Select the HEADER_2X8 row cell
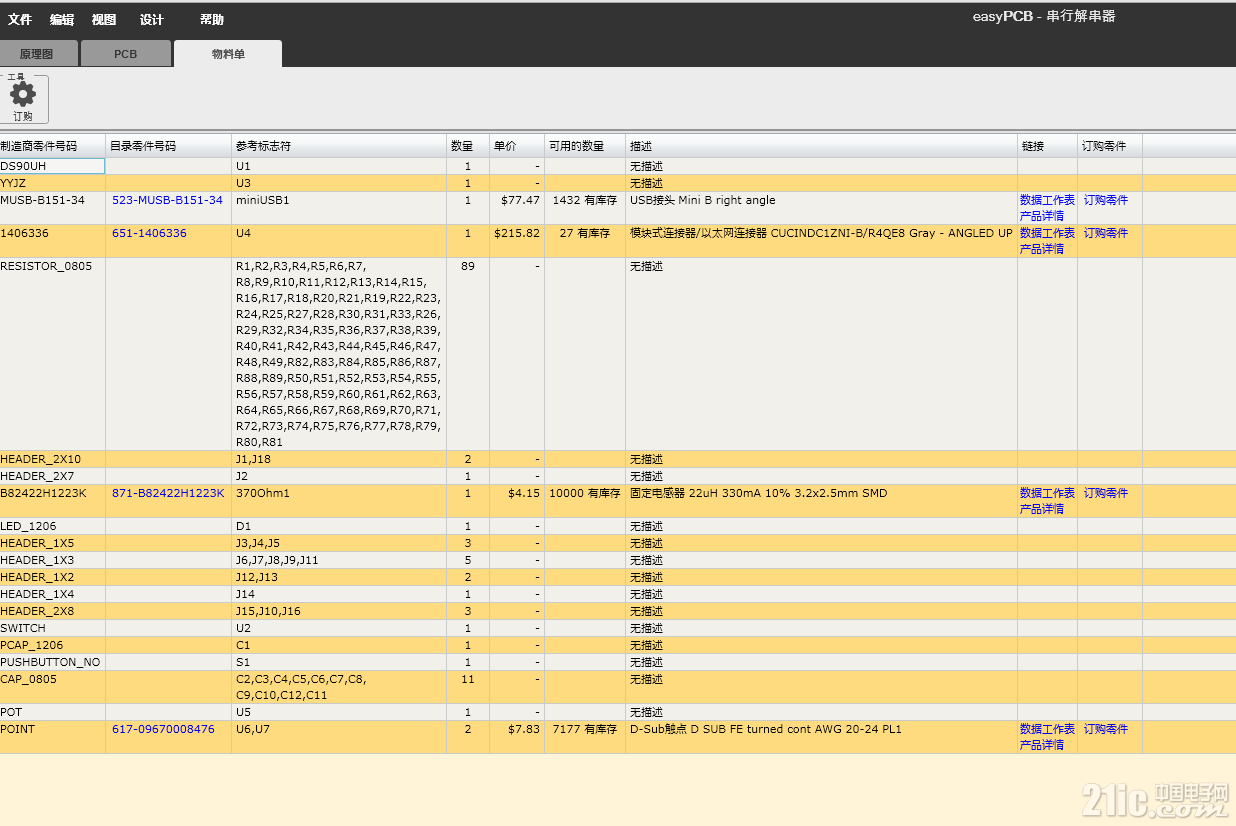Viewport: 1236px width, 826px height. pos(52,611)
